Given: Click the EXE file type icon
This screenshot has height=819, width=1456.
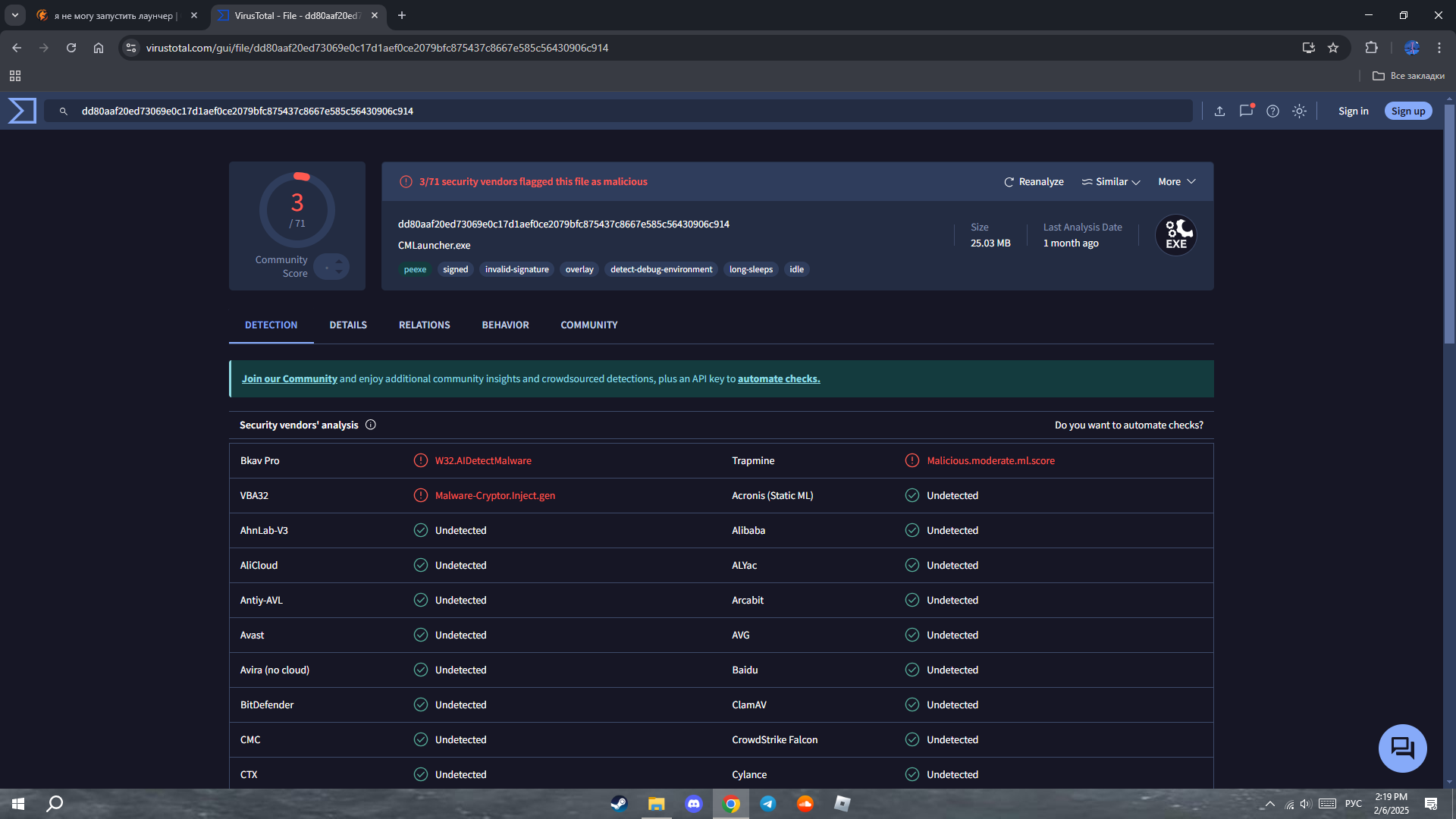Looking at the screenshot, I should click(x=1175, y=235).
